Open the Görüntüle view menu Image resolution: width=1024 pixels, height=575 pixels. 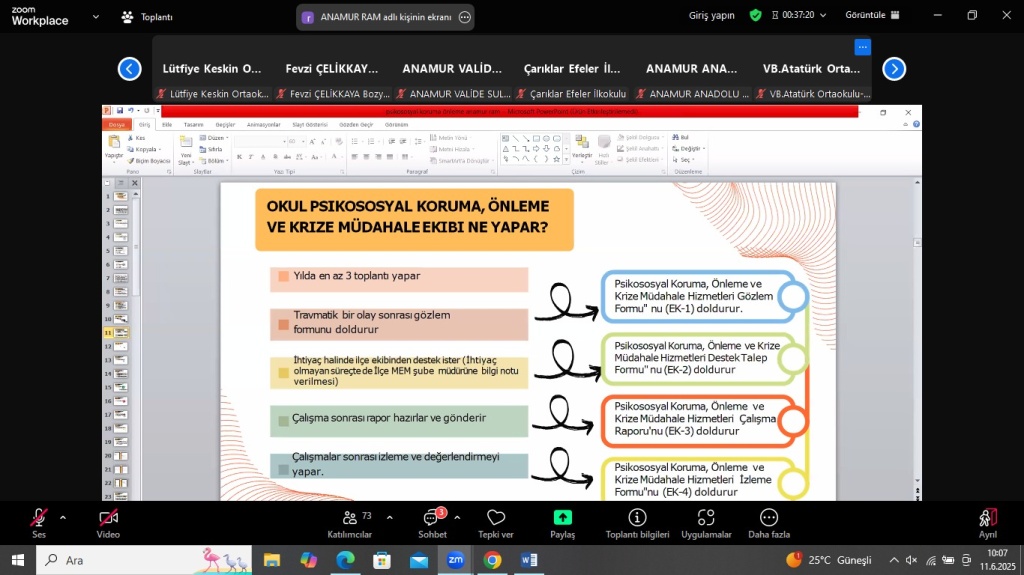tap(873, 16)
